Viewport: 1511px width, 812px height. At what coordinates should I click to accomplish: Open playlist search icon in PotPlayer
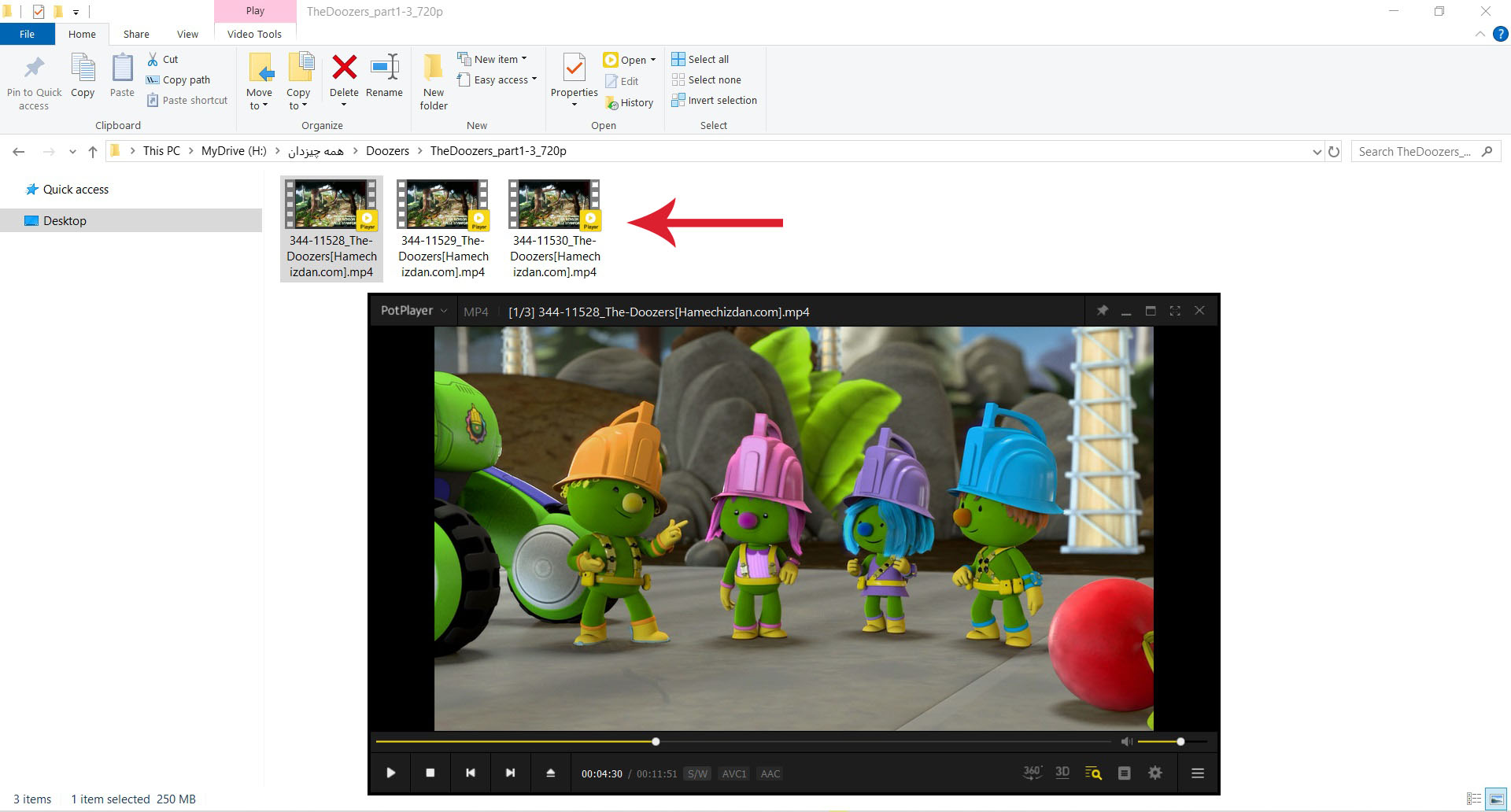[1093, 773]
